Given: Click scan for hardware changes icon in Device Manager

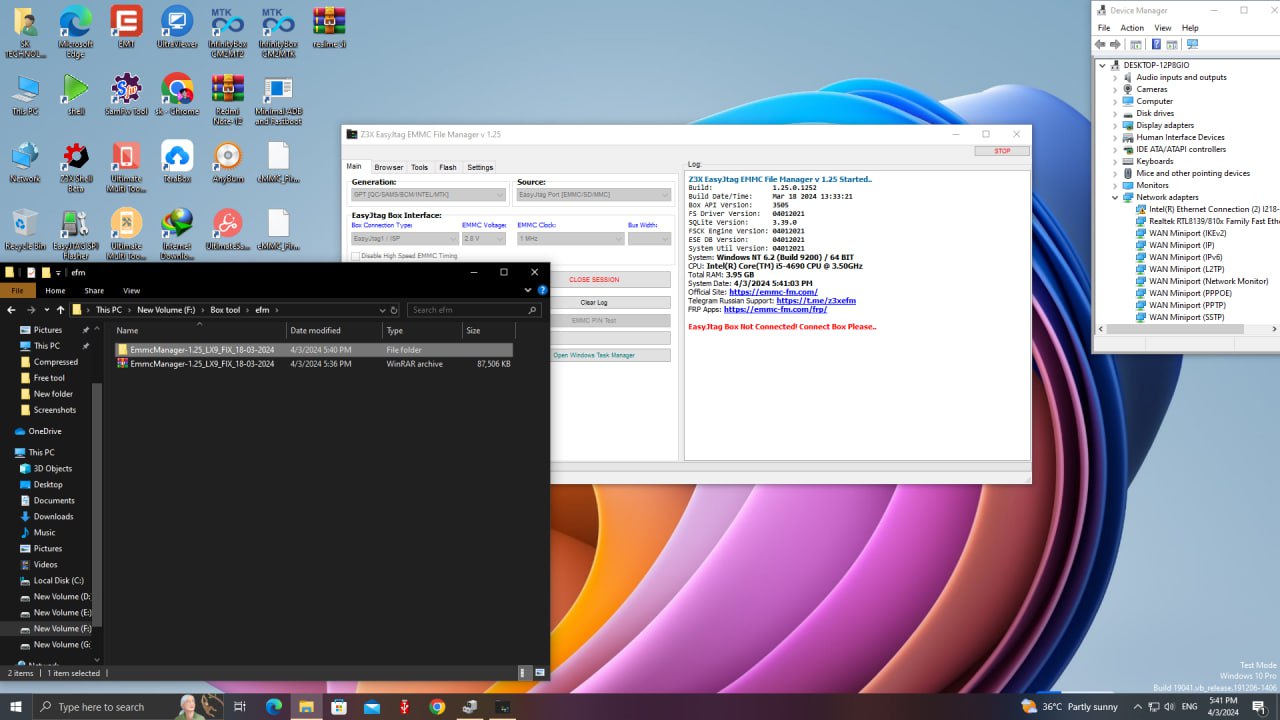Looking at the screenshot, I should tap(1192, 44).
